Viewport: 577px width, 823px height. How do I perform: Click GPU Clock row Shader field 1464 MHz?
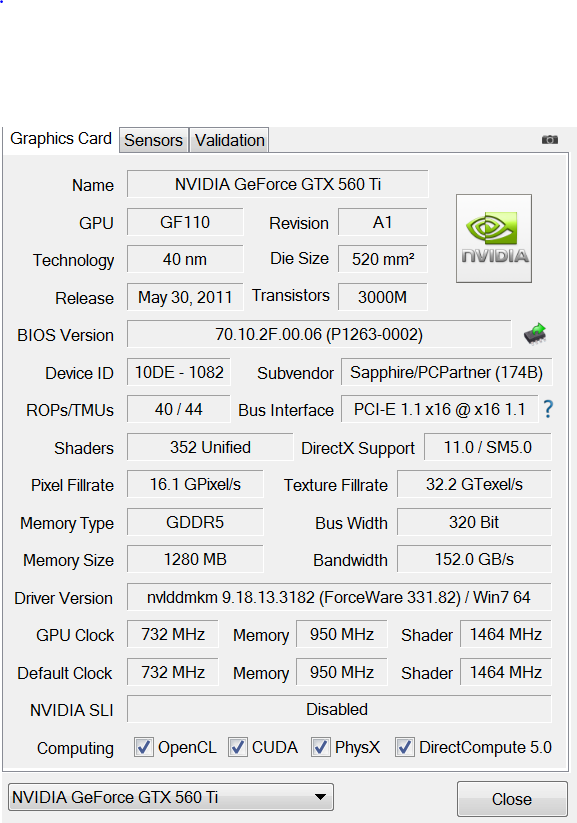point(506,634)
